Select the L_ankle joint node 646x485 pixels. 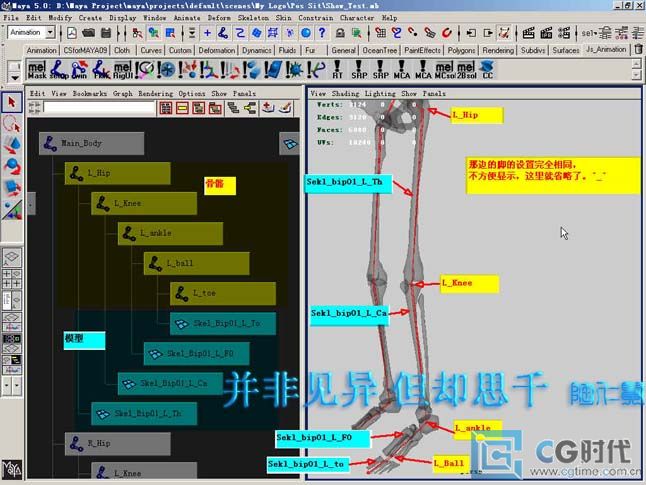point(170,233)
